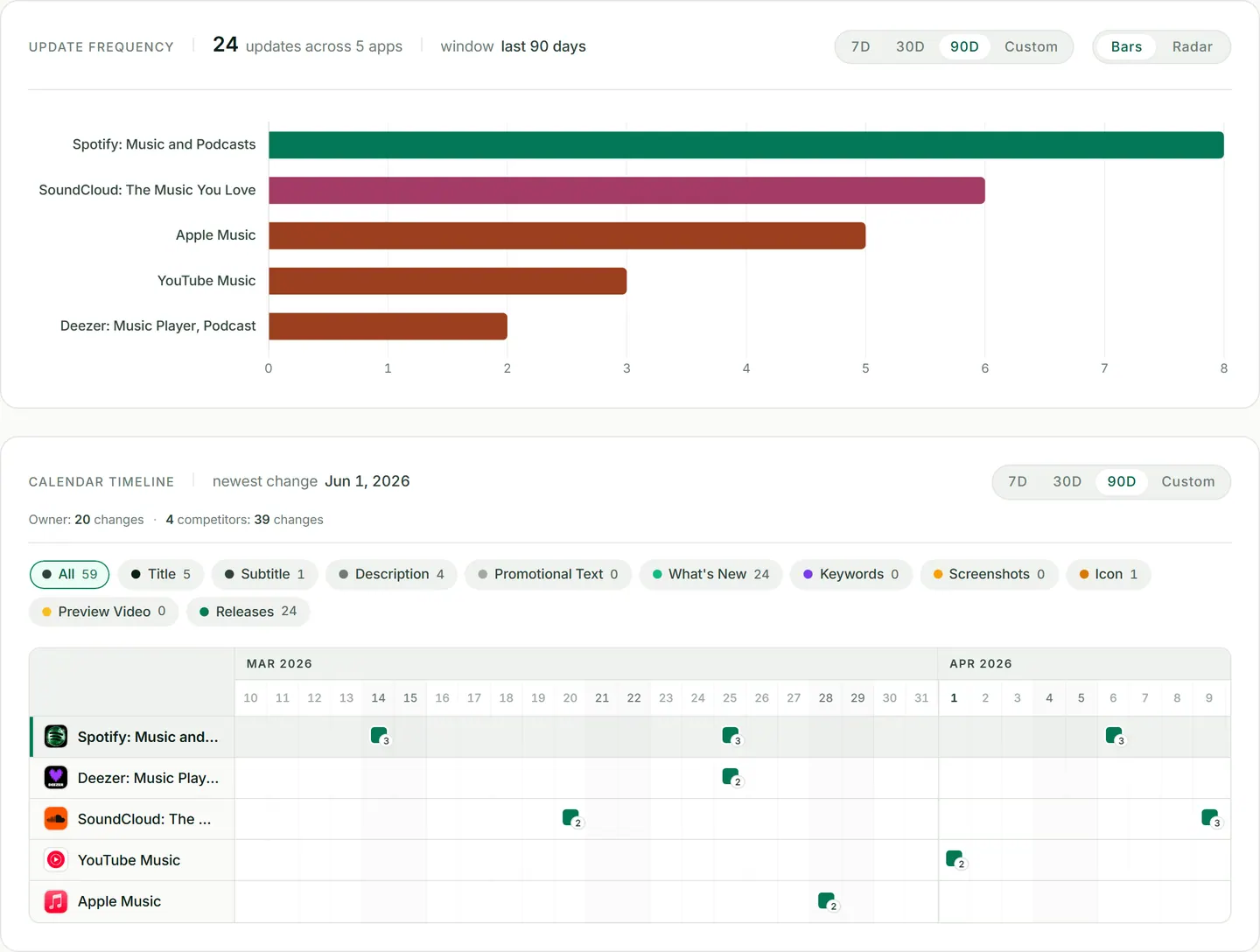Open Spotify's March 25 change marker
Image resolution: width=1260 pixels, height=952 pixels.
[x=731, y=736]
